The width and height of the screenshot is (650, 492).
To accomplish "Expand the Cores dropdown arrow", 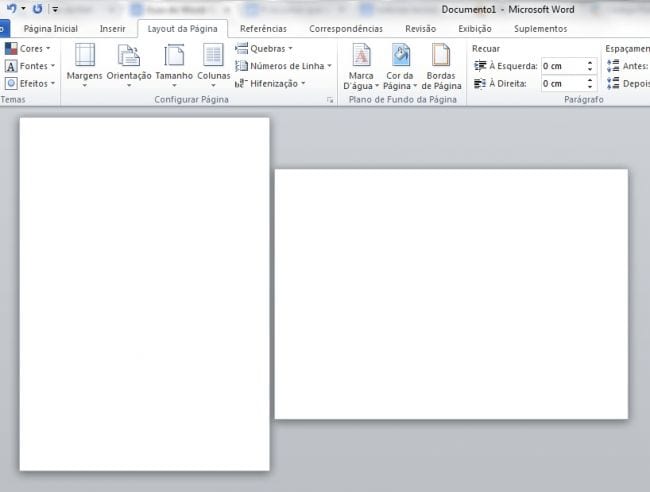I will (x=48, y=48).
